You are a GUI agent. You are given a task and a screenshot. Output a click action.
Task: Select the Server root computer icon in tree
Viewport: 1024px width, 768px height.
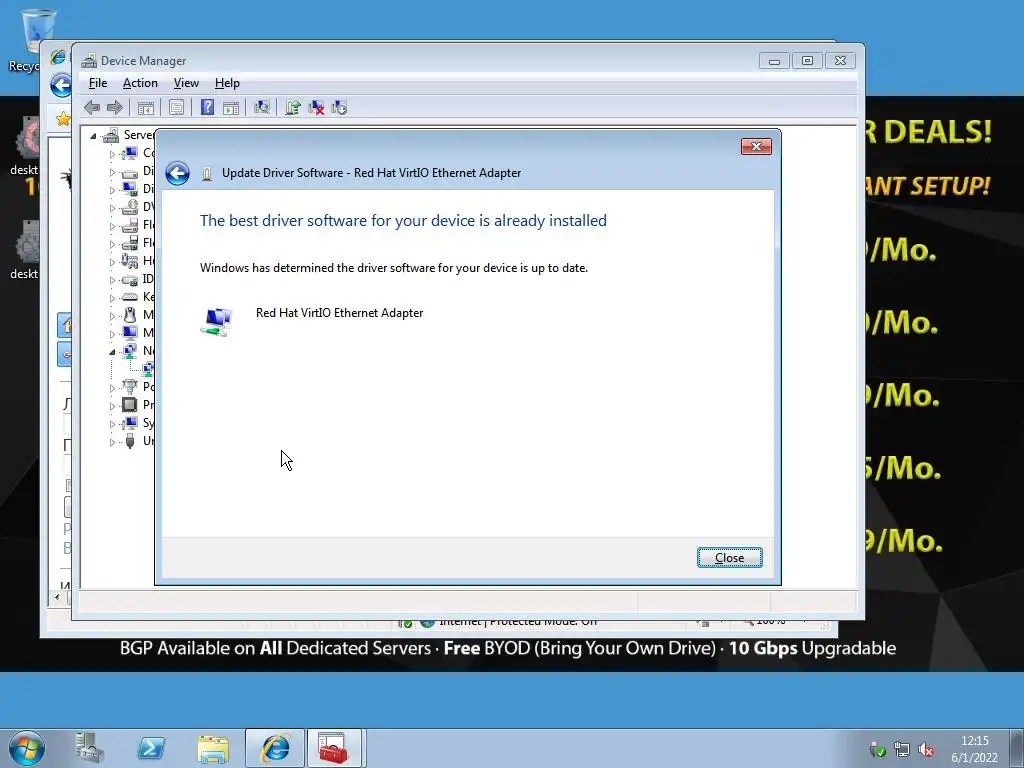[111, 135]
